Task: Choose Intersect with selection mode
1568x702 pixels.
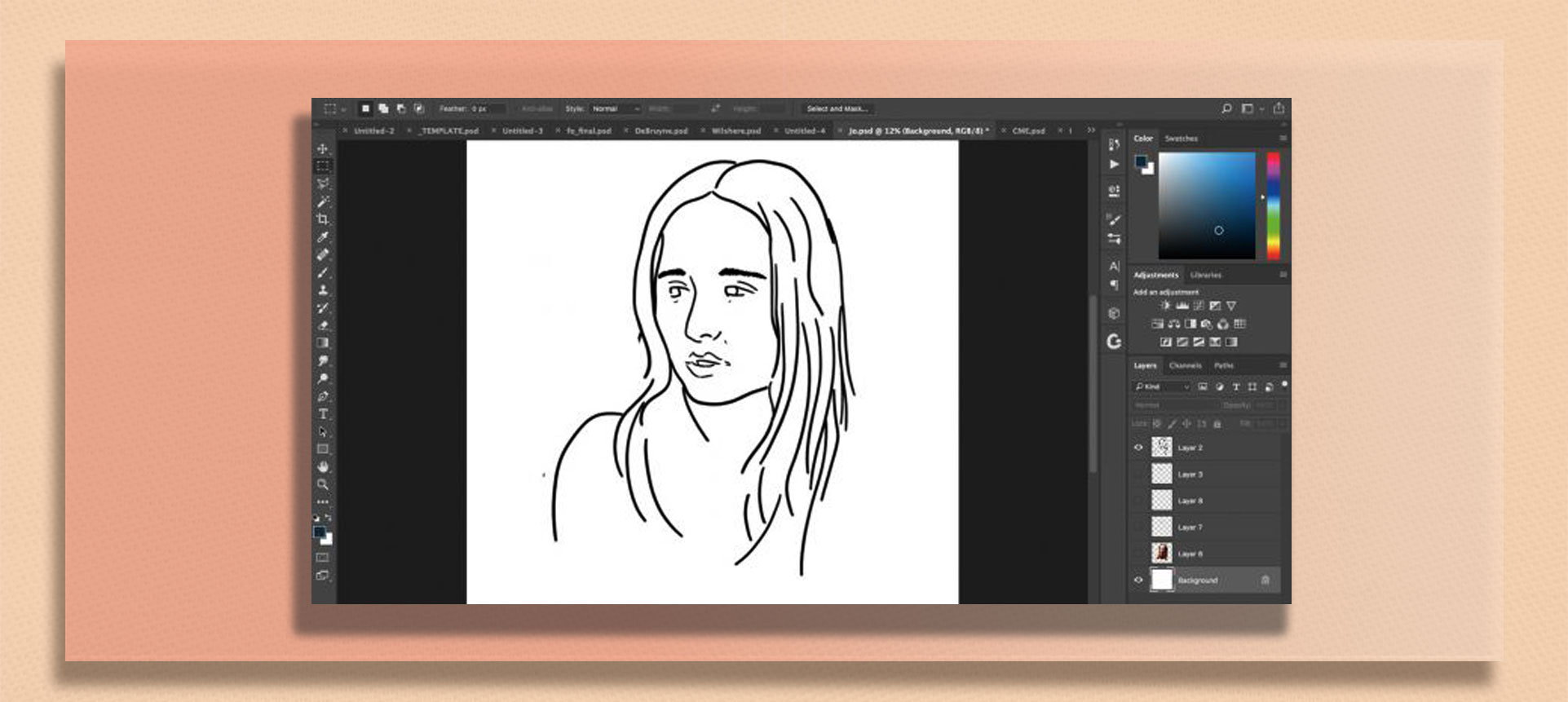Action: pyautogui.click(x=419, y=108)
